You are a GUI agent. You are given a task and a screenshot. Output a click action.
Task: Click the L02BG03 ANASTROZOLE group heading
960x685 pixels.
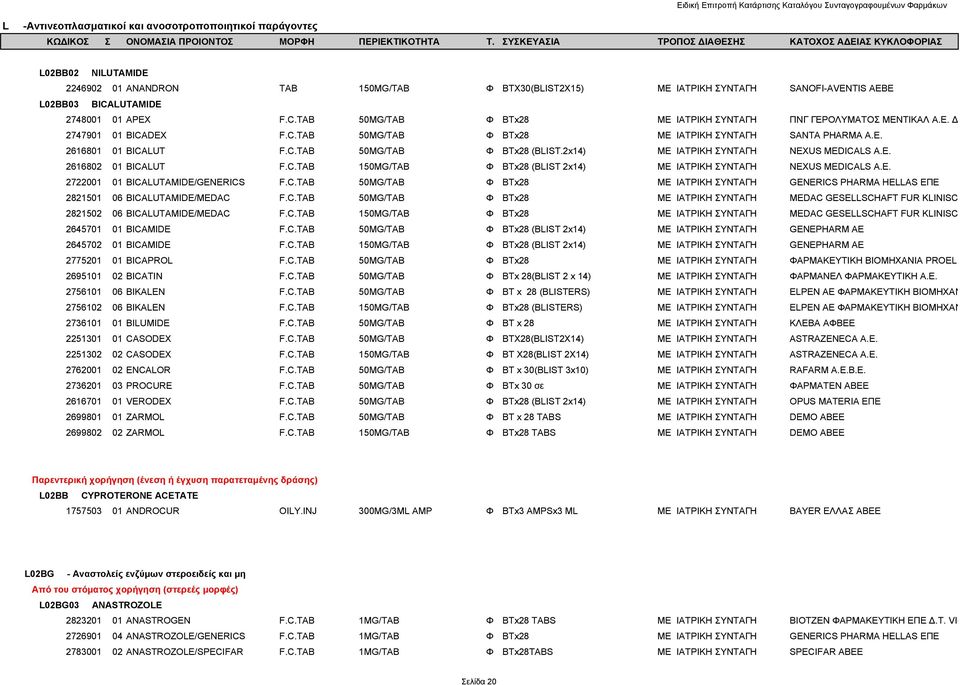100,605
